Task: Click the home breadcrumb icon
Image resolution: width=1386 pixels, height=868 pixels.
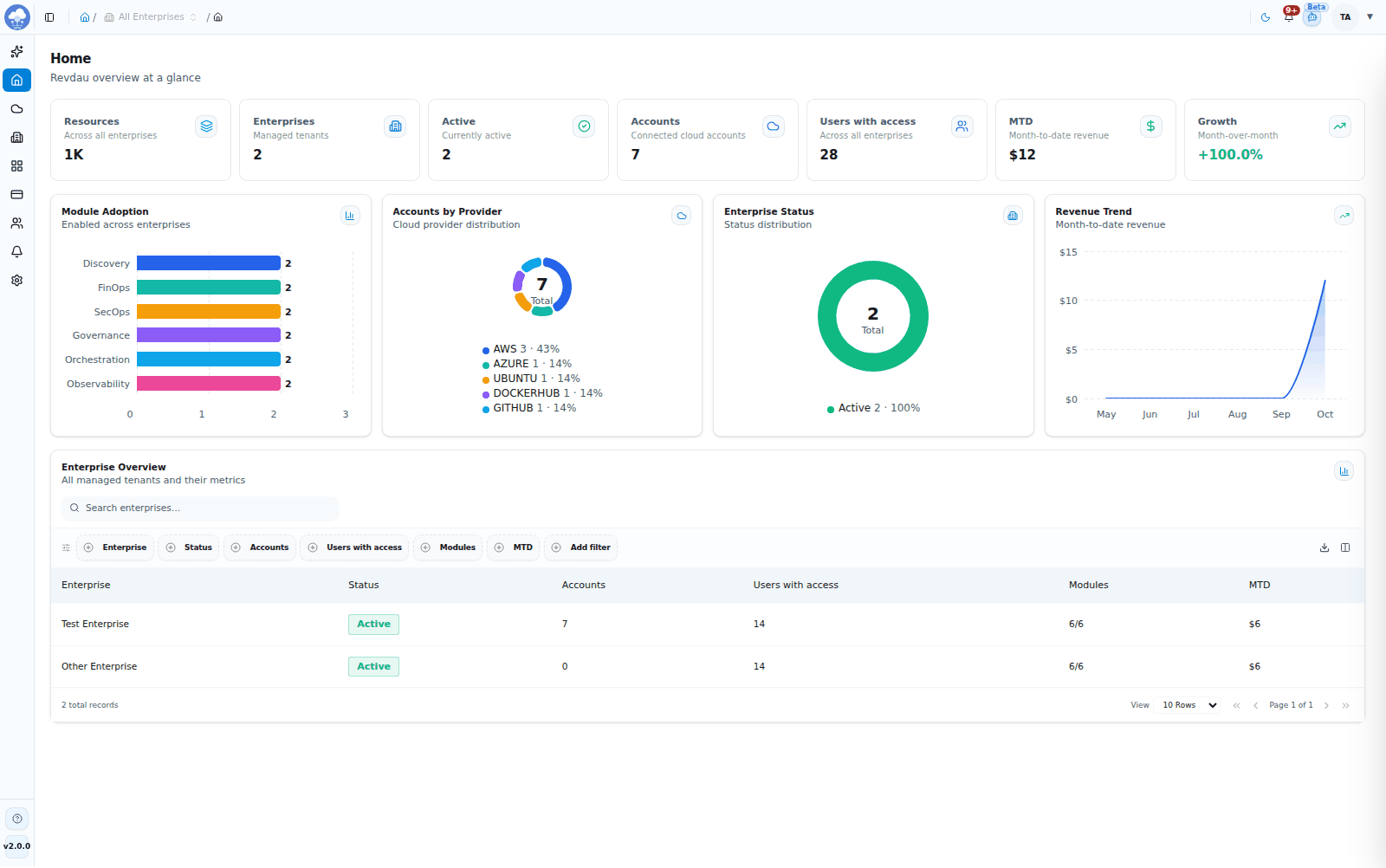Action: 85,17
